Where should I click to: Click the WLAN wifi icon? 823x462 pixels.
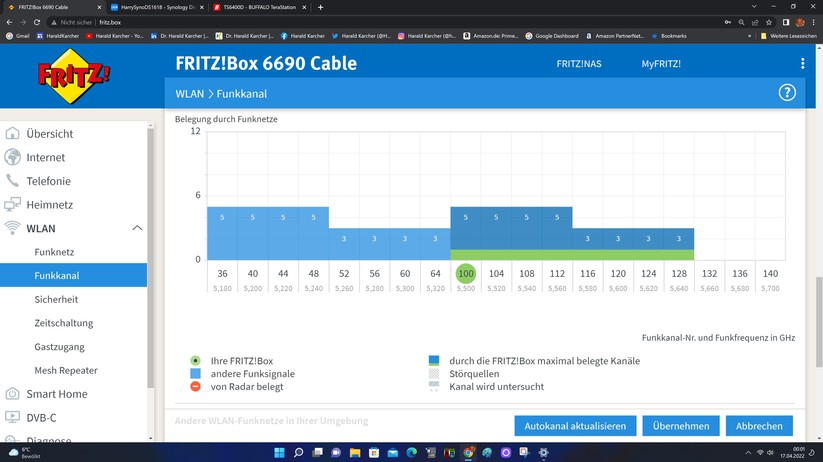[12, 228]
